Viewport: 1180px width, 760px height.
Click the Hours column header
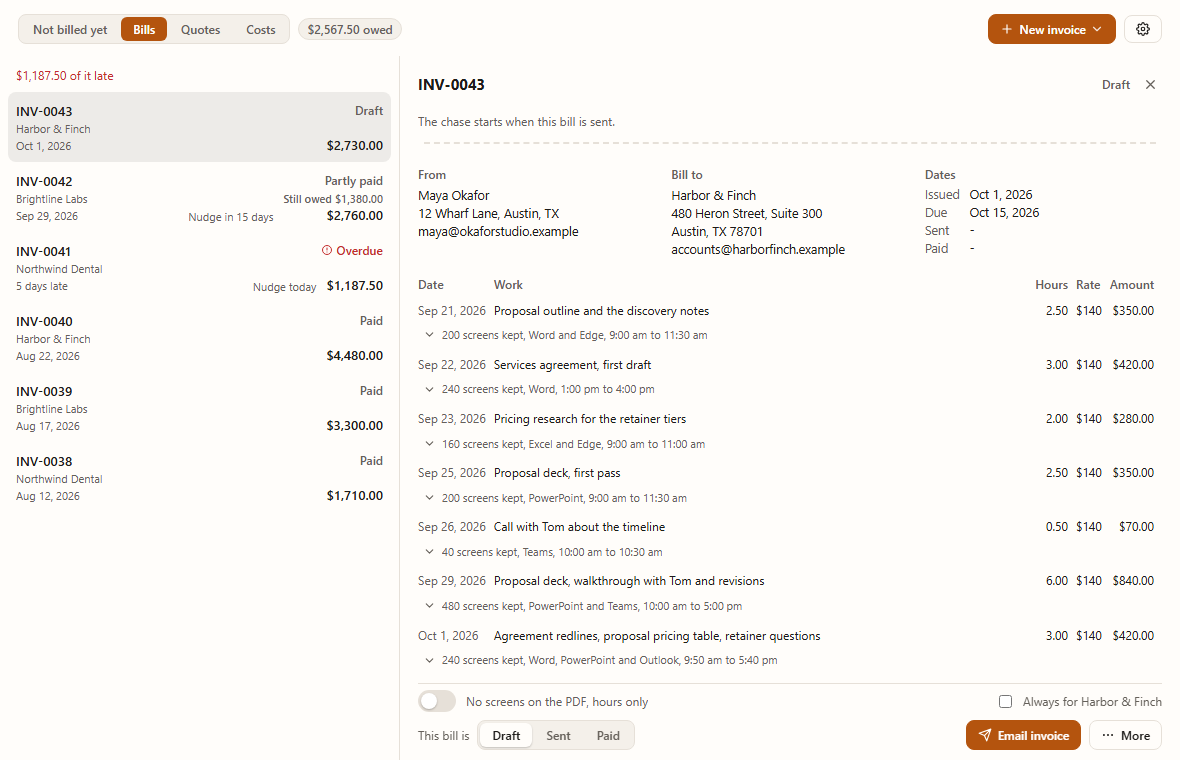(x=1051, y=284)
